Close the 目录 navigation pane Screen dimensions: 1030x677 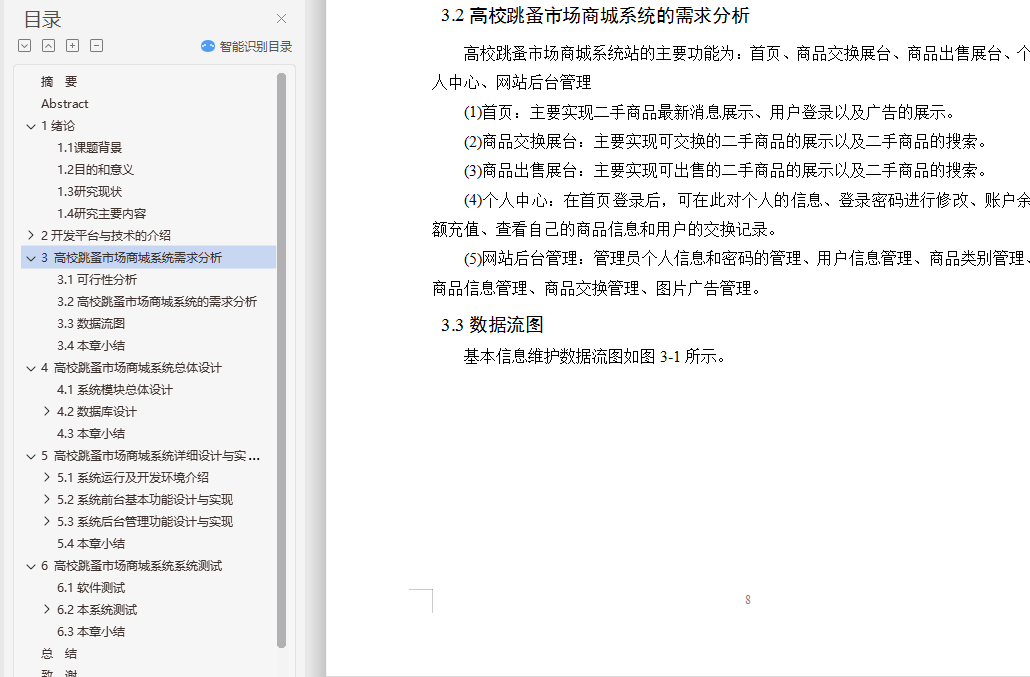[281, 18]
